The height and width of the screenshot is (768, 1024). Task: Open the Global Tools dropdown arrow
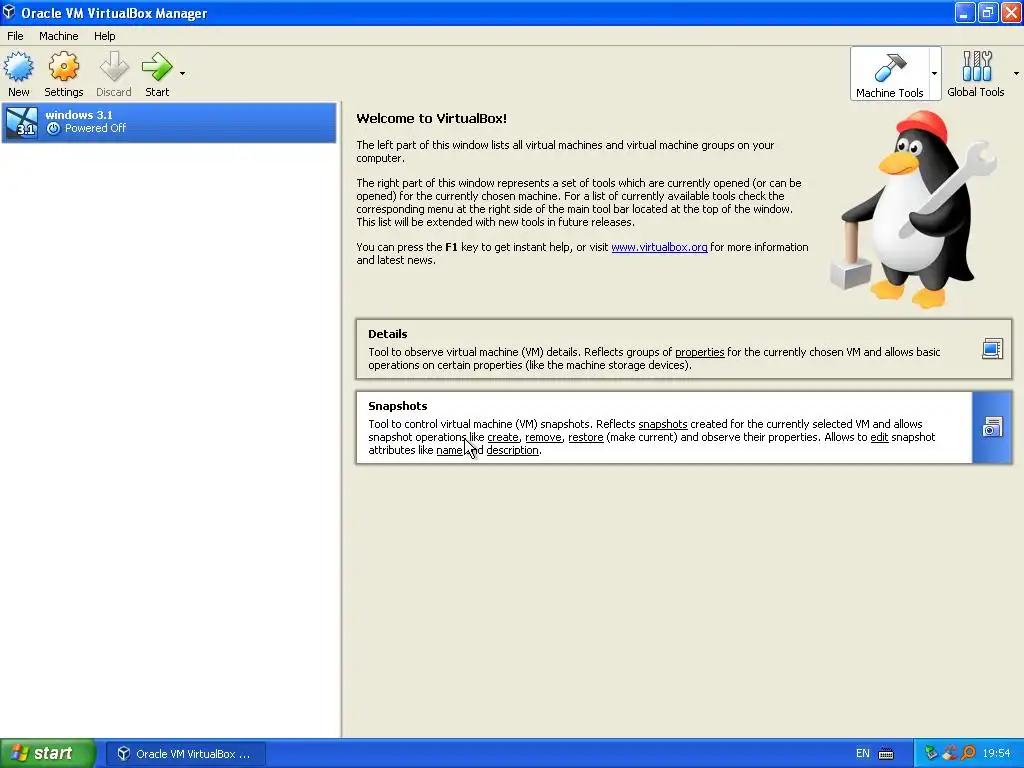point(1016,74)
